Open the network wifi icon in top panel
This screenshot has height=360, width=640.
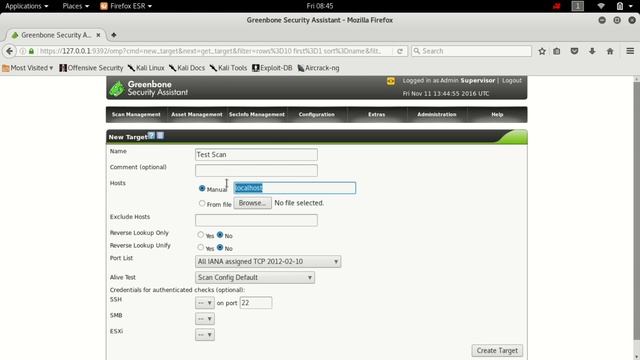point(601,6)
